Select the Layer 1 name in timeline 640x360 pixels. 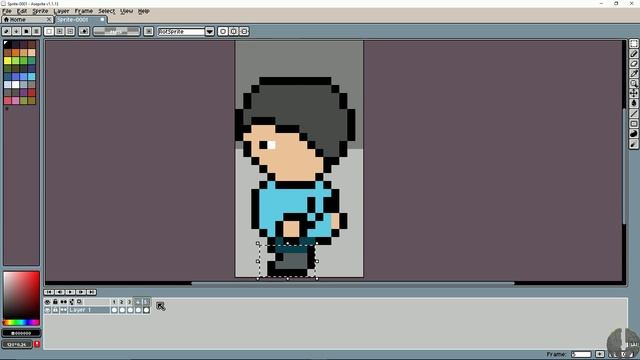coord(89,310)
